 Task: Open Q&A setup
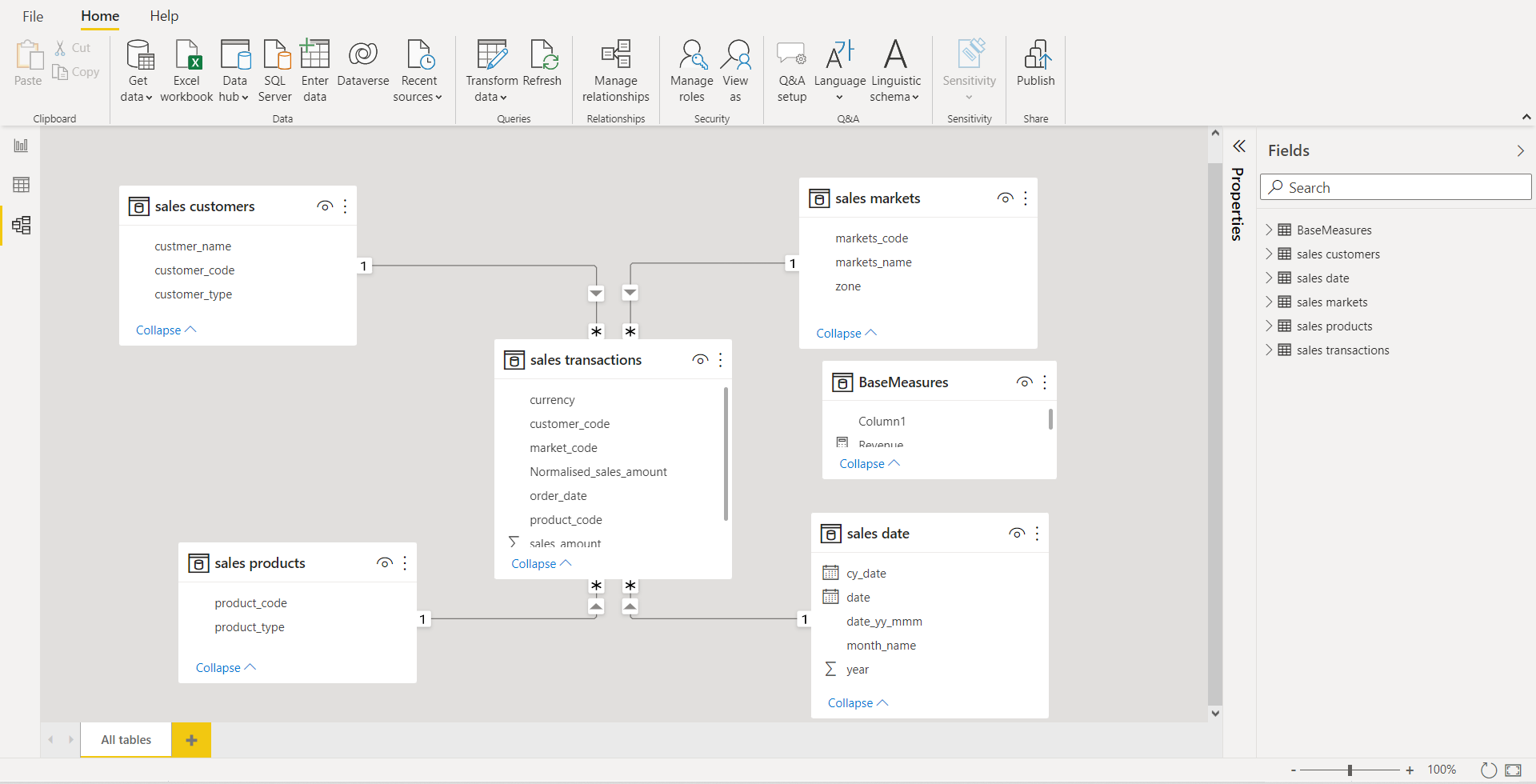(792, 71)
